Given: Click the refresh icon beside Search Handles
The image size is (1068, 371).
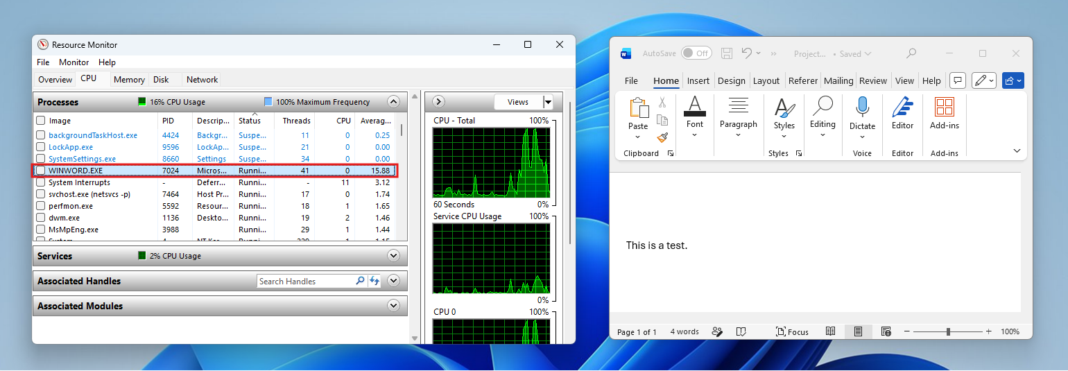Looking at the screenshot, I should coord(374,280).
